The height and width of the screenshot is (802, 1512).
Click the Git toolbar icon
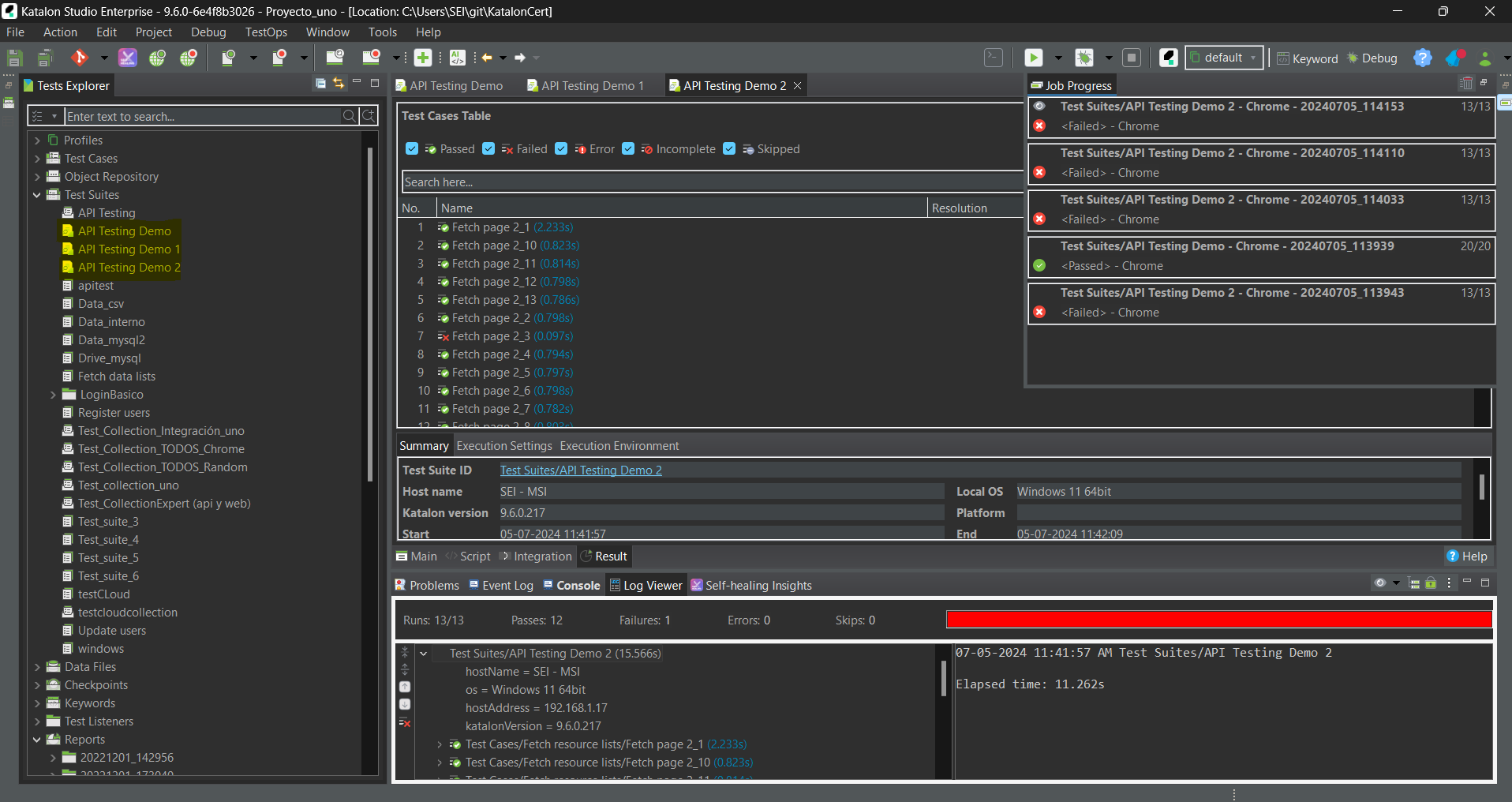point(79,58)
